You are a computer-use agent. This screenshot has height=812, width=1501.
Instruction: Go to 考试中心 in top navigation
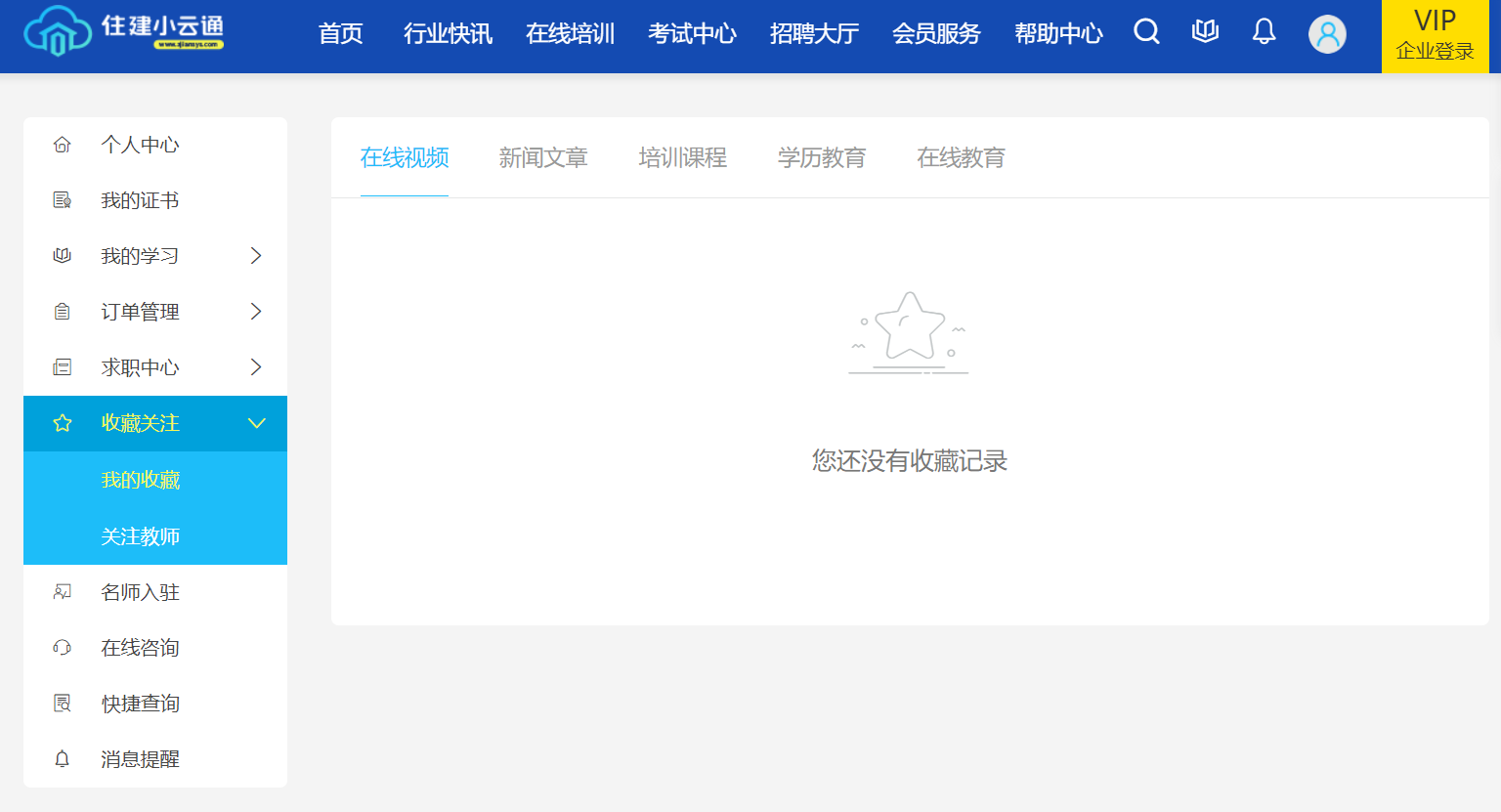[x=692, y=34]
